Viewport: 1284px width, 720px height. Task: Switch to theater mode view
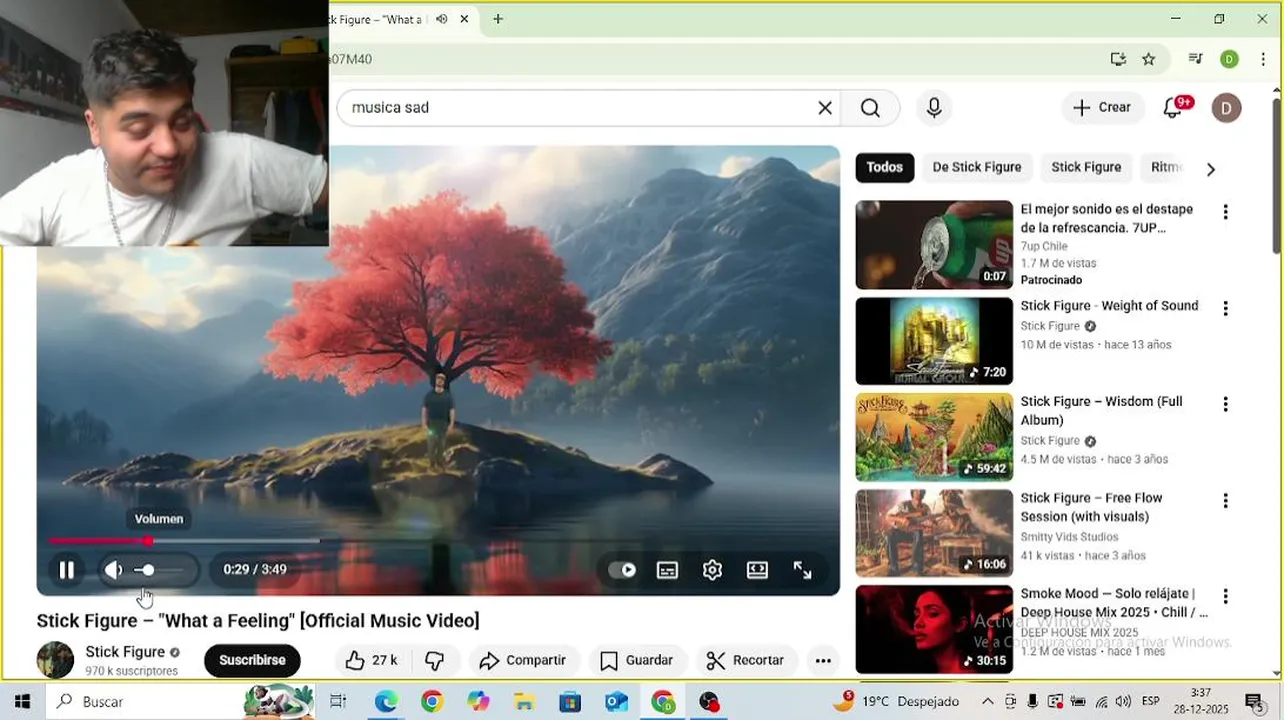(x=757, y=570)
